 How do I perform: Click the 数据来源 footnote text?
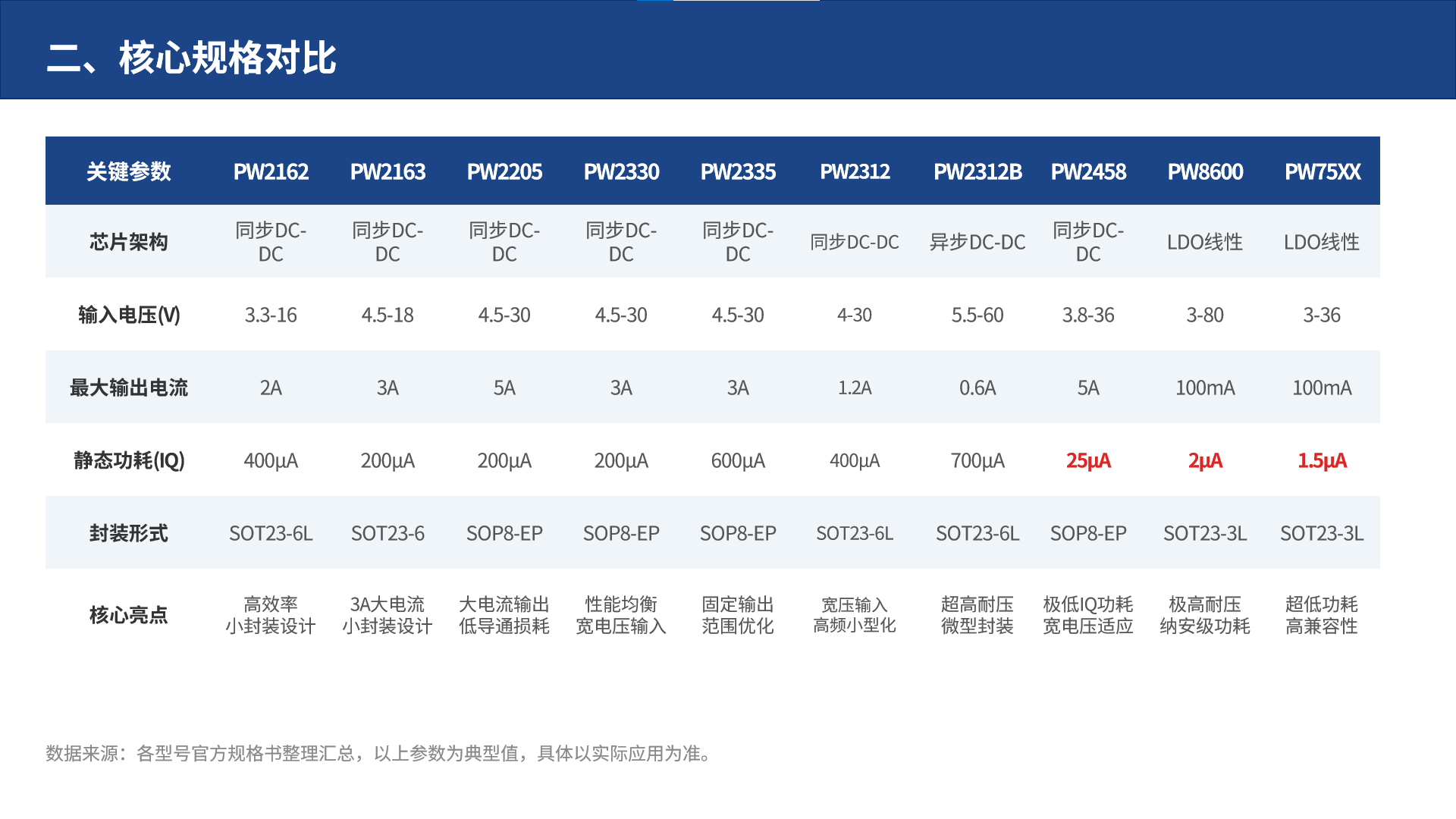[381, 754]
